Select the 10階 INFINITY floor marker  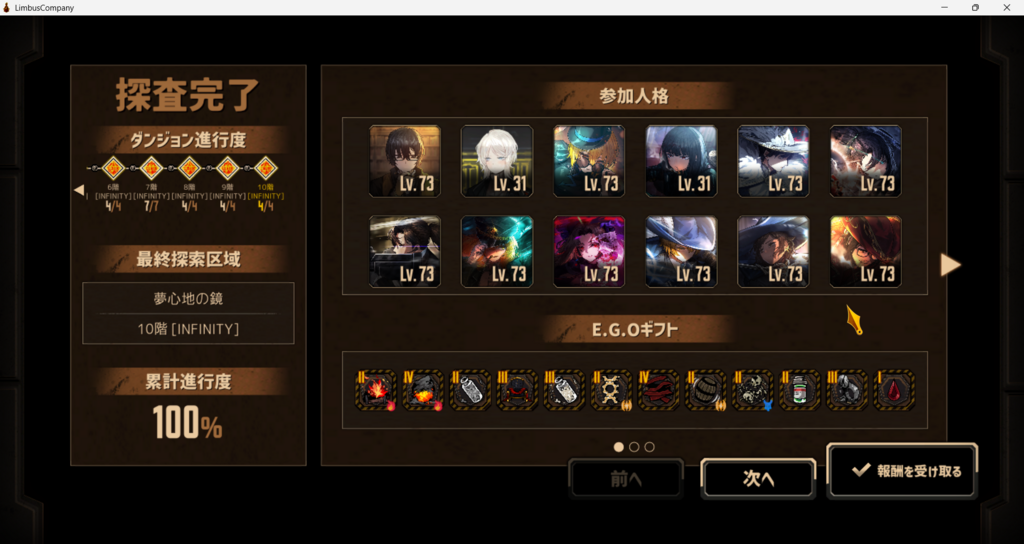(x=265, y=168)
